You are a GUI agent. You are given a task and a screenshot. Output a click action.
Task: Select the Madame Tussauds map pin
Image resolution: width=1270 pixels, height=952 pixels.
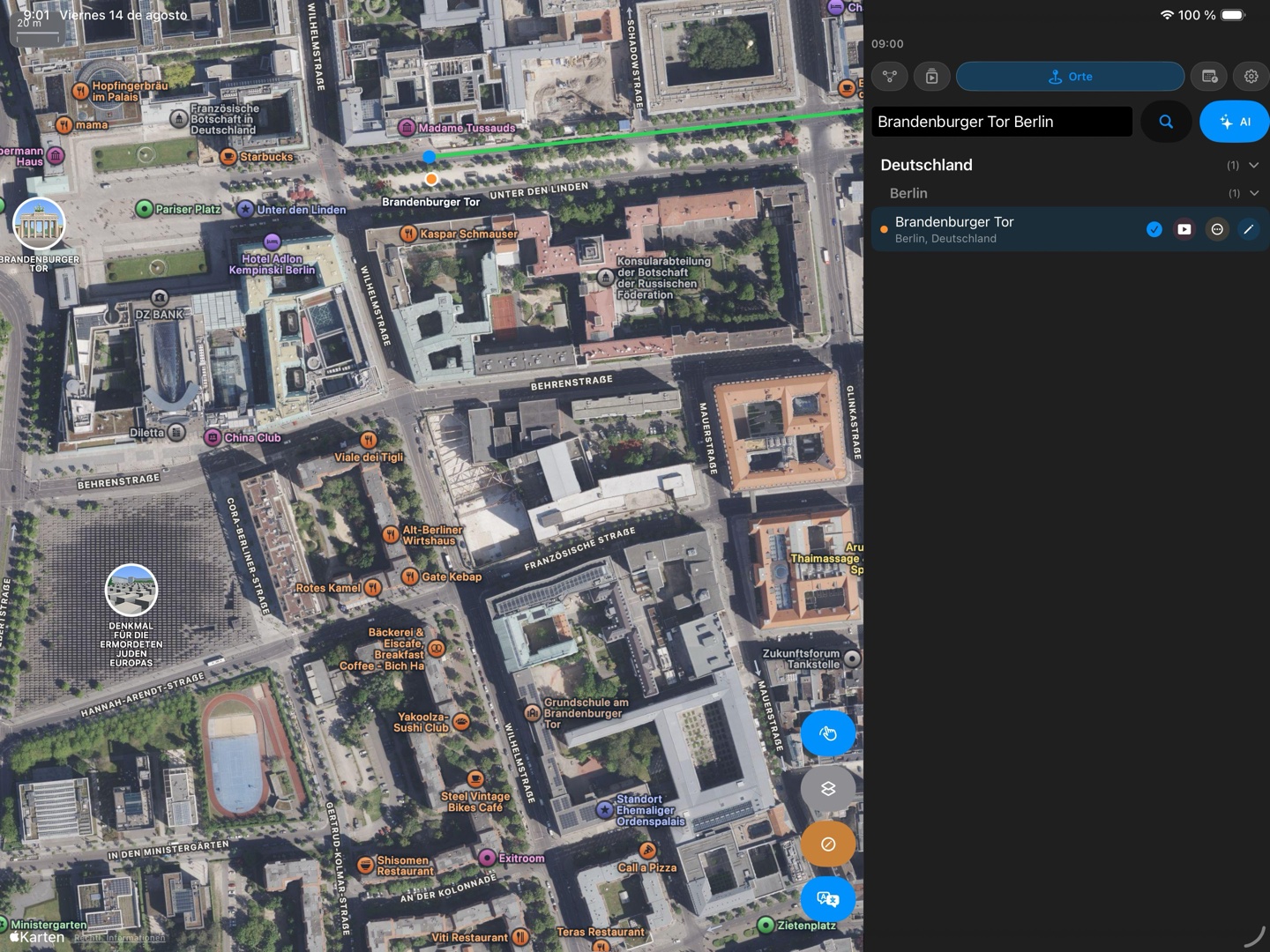click(x=407, y=128)
